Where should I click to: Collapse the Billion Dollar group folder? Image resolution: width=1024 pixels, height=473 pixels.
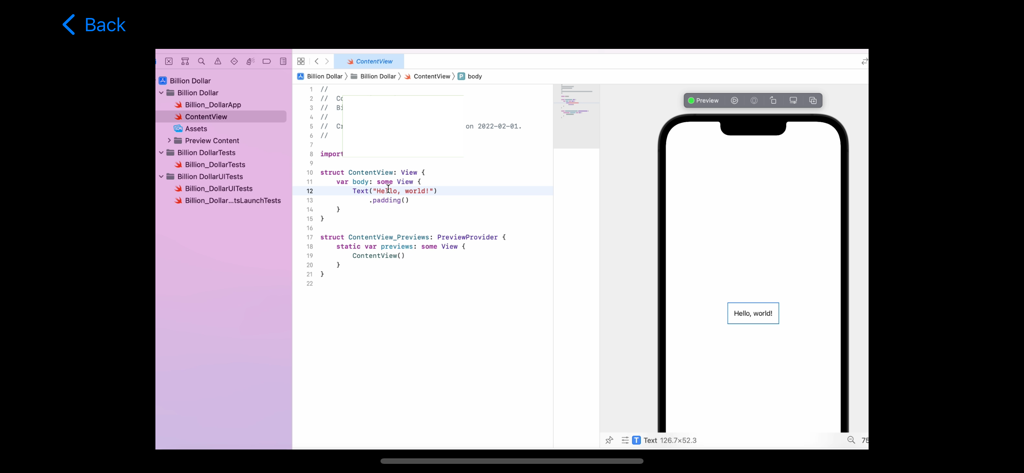tap(161, 93)
